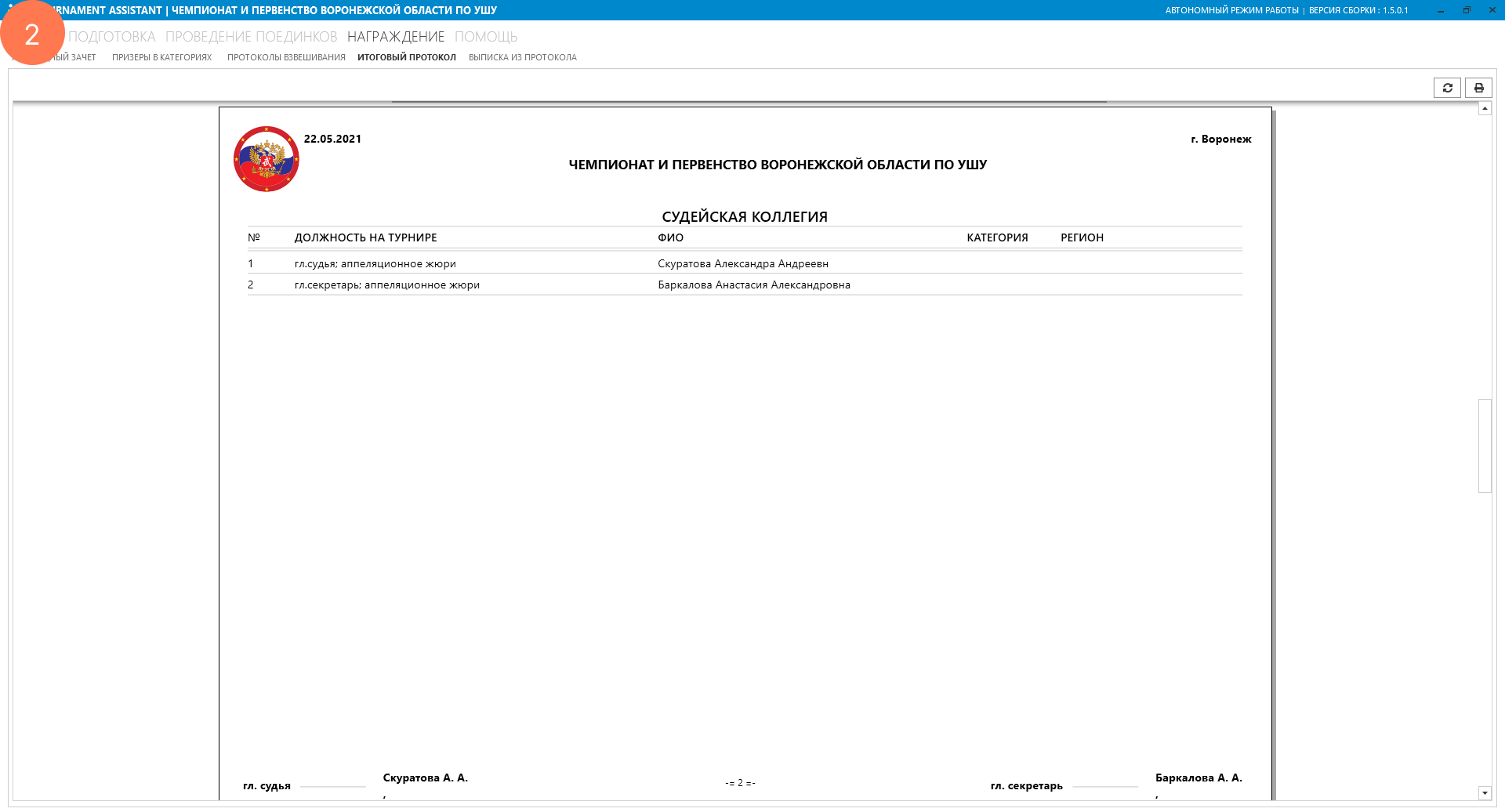
Task: Switch to ПРИЗЕРЫ В КАТЕГОРИЯХ tab
Action: pyautogui.click(x=161, y=57)
